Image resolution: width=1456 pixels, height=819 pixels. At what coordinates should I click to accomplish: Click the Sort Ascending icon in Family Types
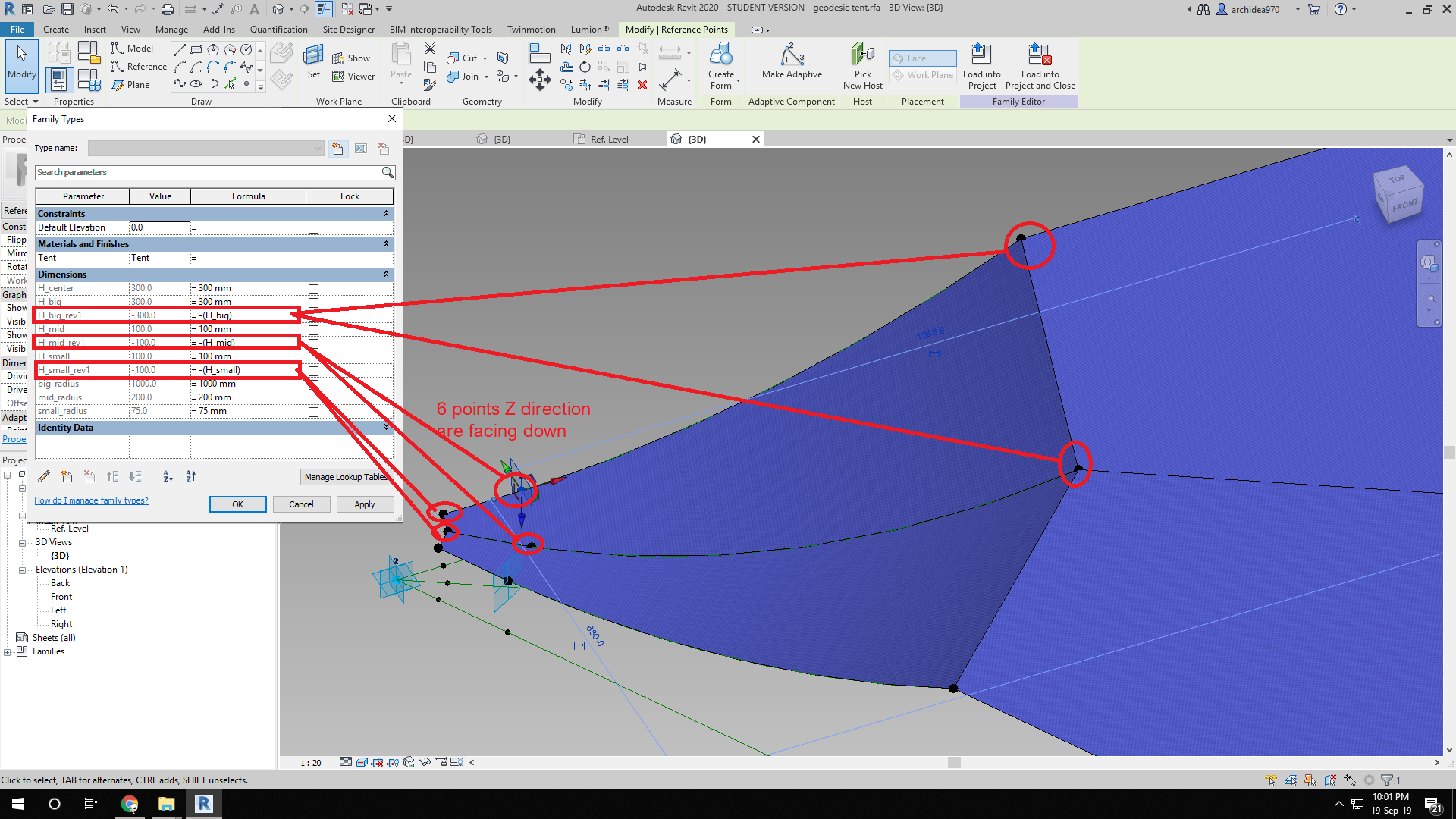click(x=168, y=476)
